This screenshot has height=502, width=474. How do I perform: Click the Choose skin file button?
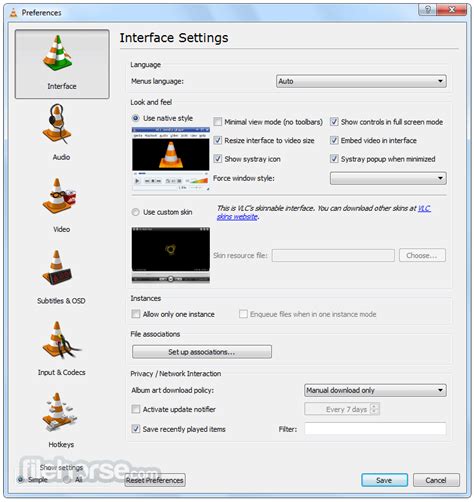(422, 255)
